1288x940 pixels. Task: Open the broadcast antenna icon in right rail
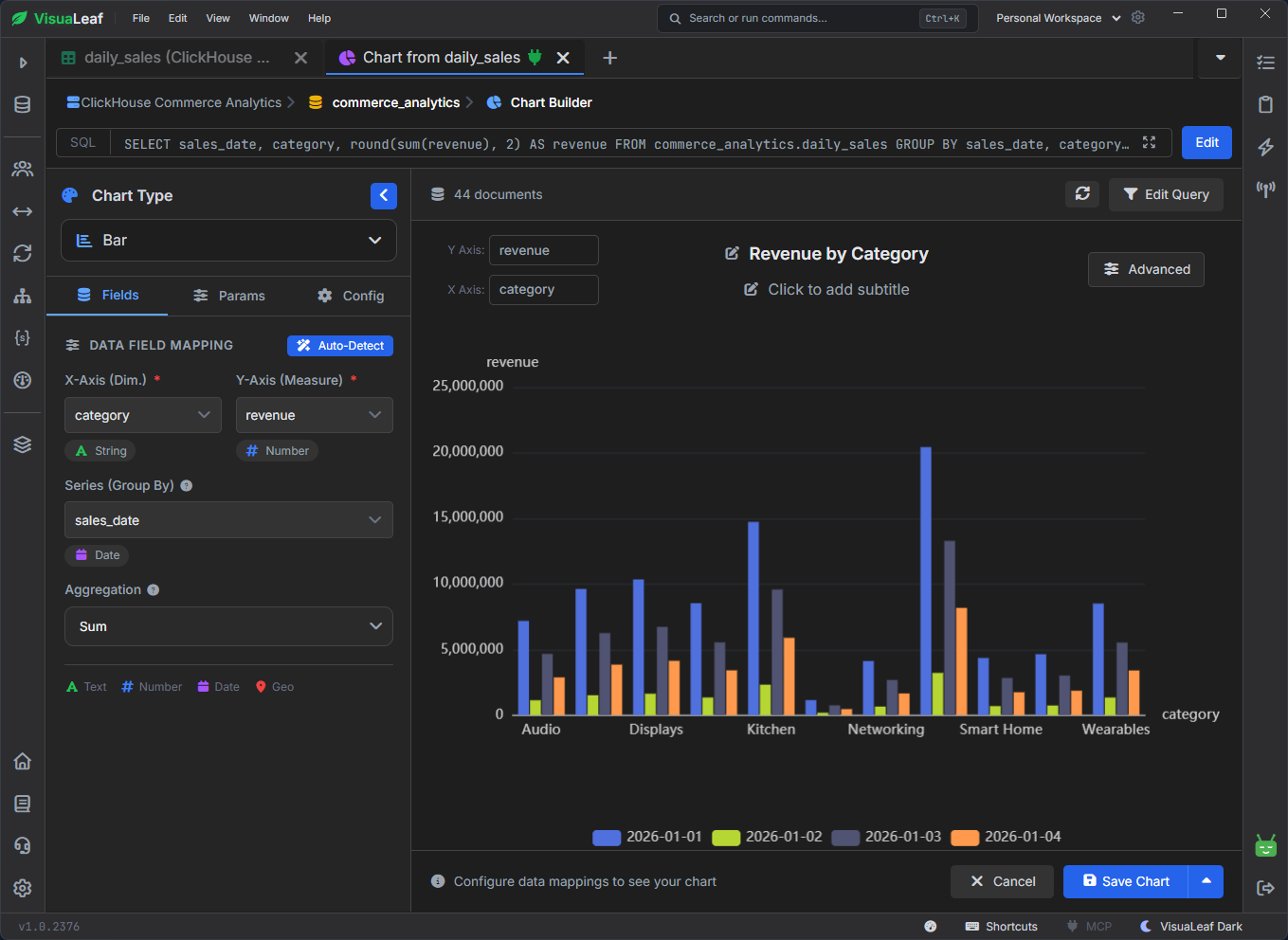[1265, 189]
